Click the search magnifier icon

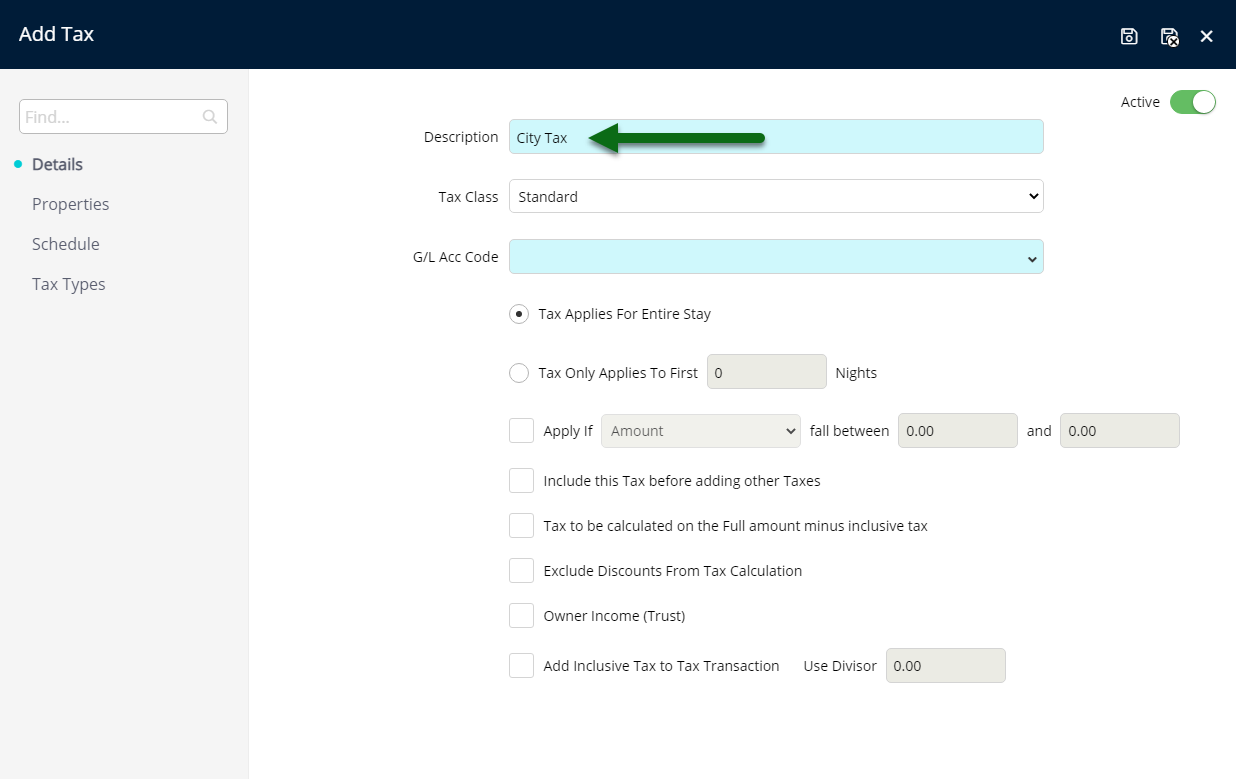(x=210, y=117)
